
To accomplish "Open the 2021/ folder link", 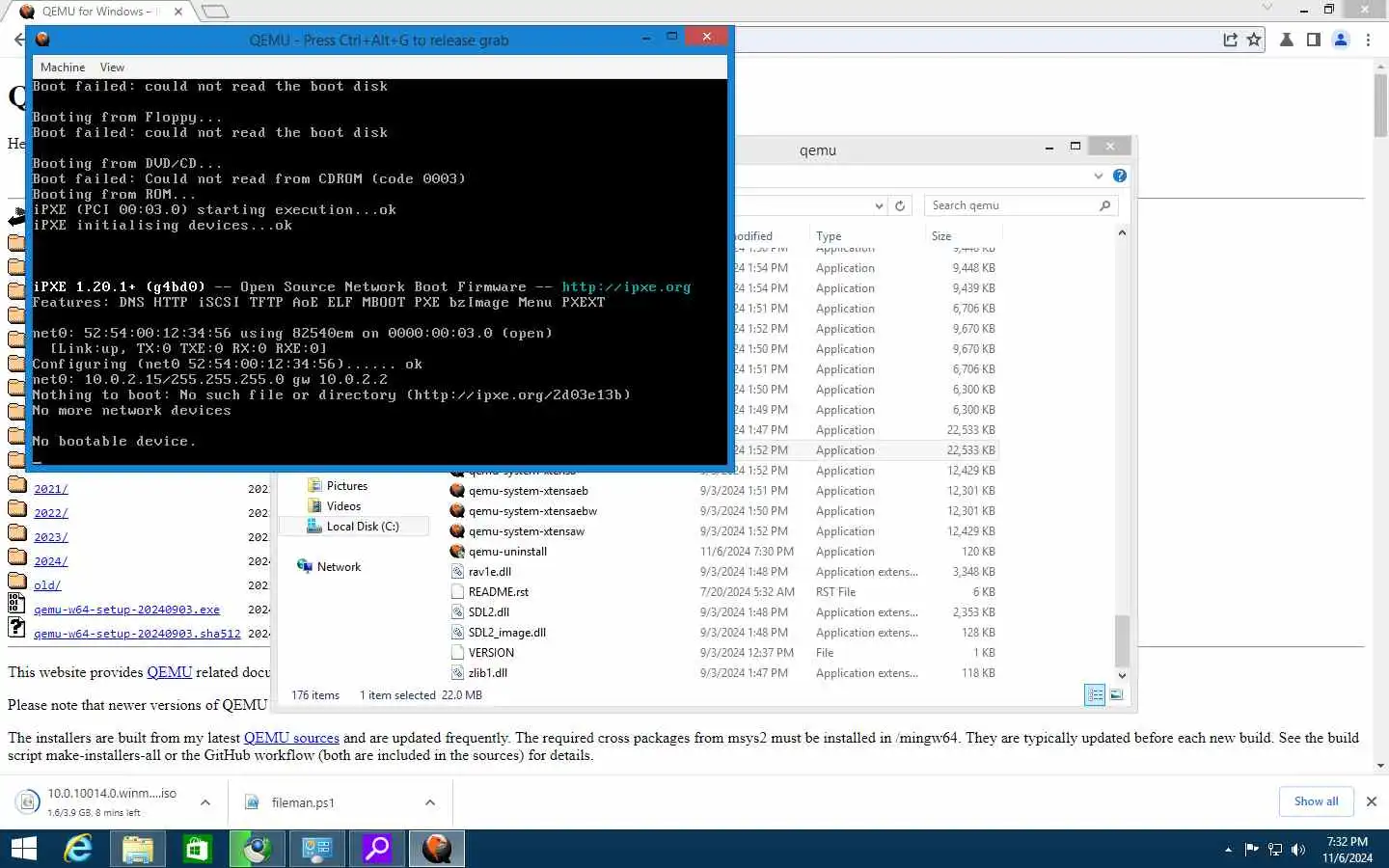I will click(51, 489).
